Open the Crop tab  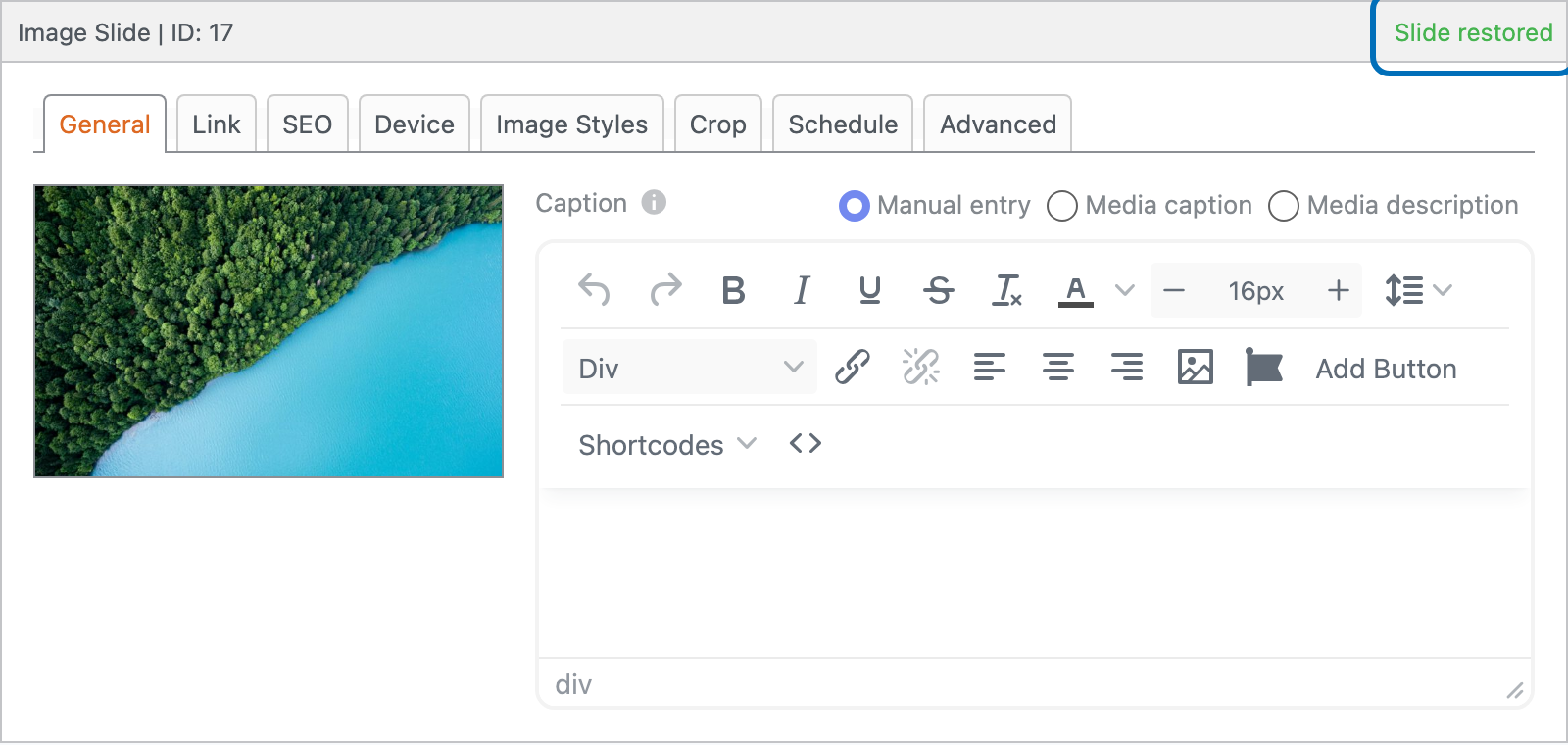tap(718, 124)
